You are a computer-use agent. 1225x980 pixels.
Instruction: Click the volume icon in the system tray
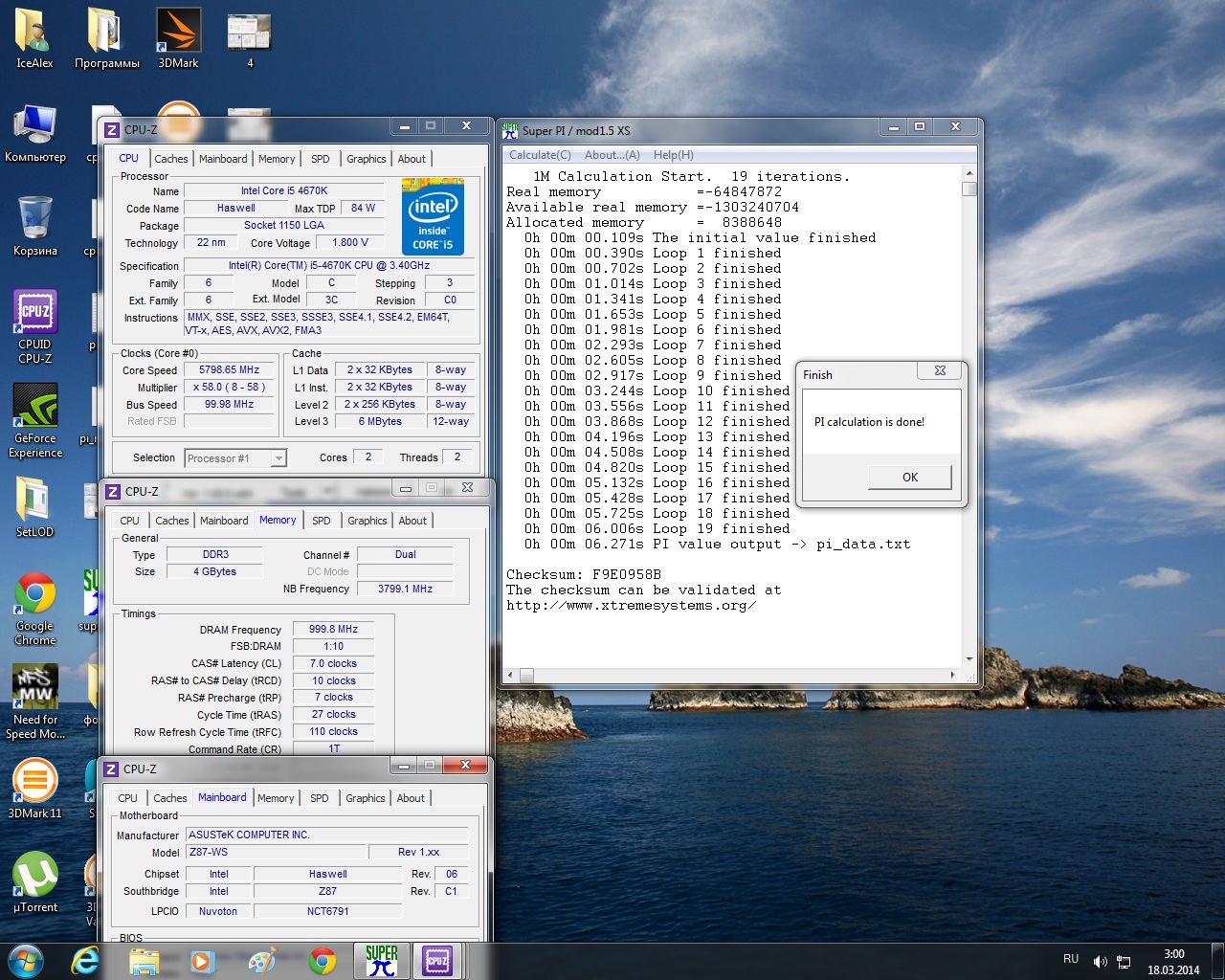pyautogui.click(x=1100, y=962)
